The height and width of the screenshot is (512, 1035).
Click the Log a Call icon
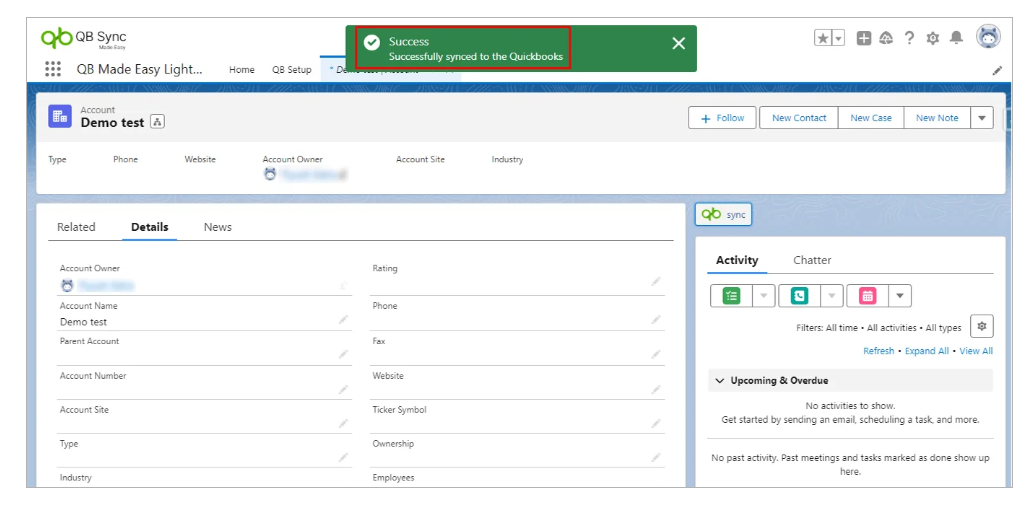(799, 296)
